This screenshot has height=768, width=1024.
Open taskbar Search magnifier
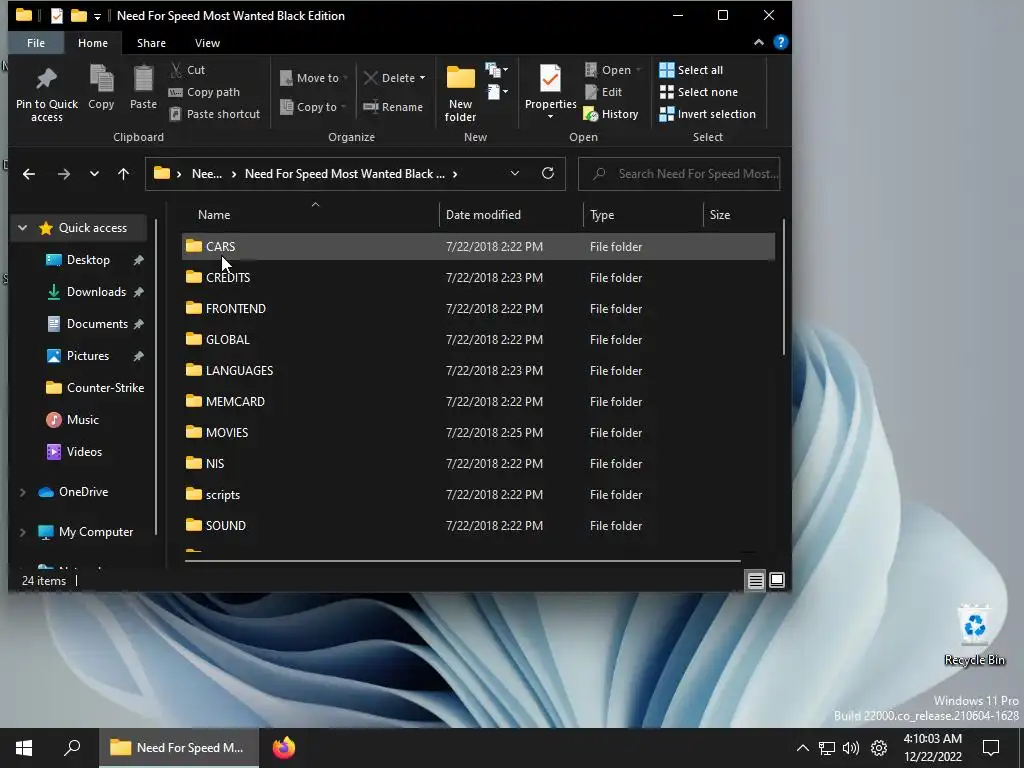coord(72,748)
